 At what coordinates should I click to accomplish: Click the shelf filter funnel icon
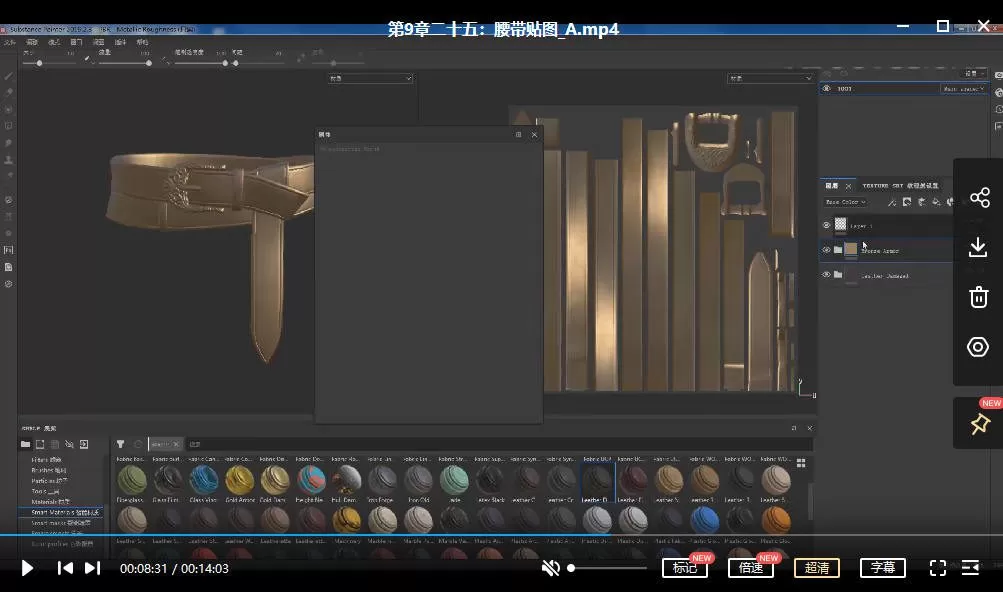[x=120, y=444]
